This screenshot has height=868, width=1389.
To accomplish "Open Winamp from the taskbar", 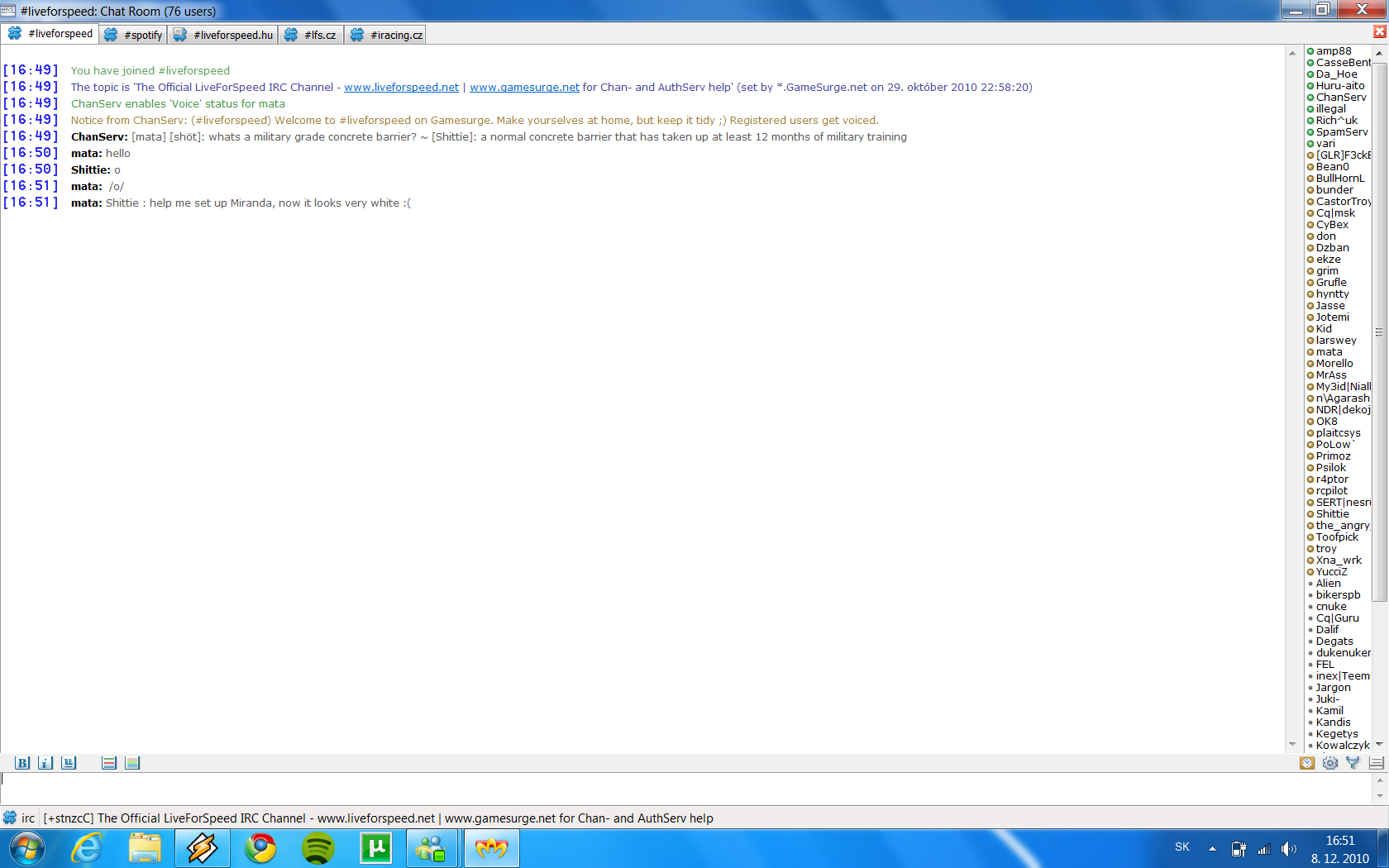I will point(203,848).
